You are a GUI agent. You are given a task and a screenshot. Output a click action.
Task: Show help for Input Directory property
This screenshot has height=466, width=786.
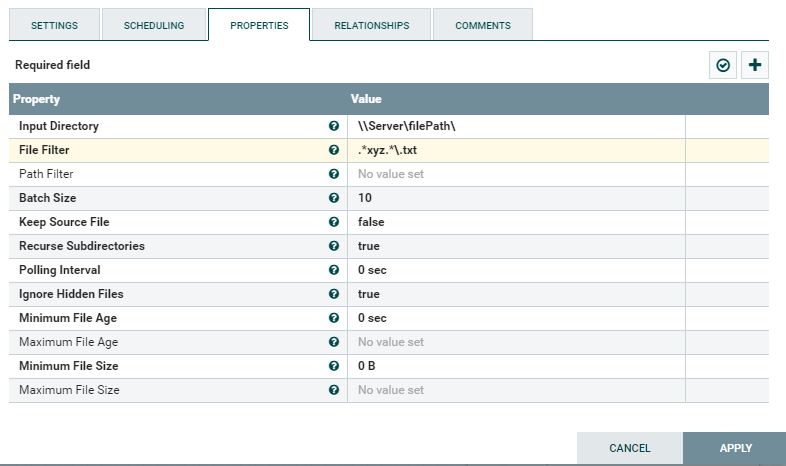click(334, 127)
